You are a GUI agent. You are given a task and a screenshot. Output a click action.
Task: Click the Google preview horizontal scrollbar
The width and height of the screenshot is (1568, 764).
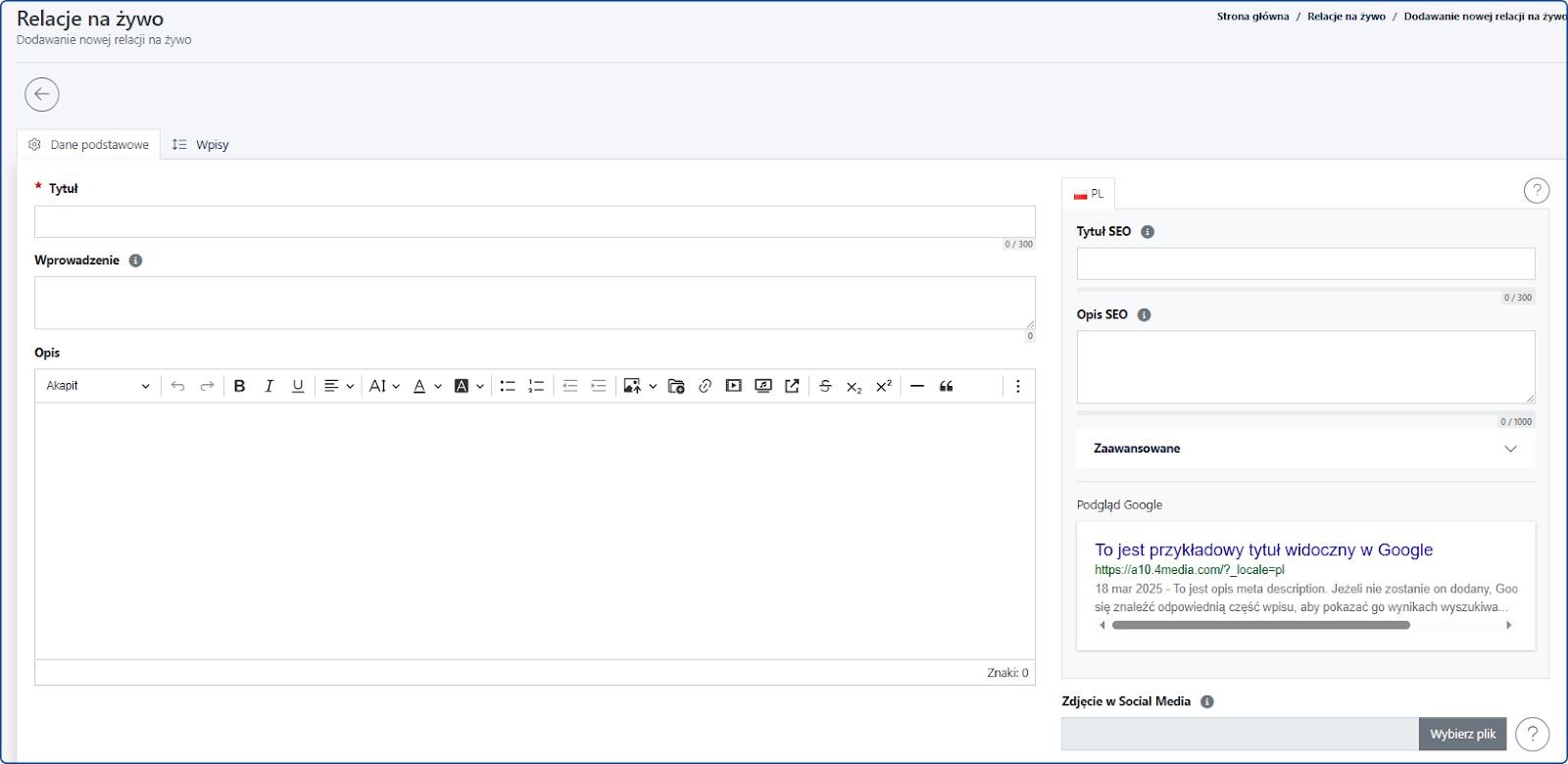(1260, 625)
